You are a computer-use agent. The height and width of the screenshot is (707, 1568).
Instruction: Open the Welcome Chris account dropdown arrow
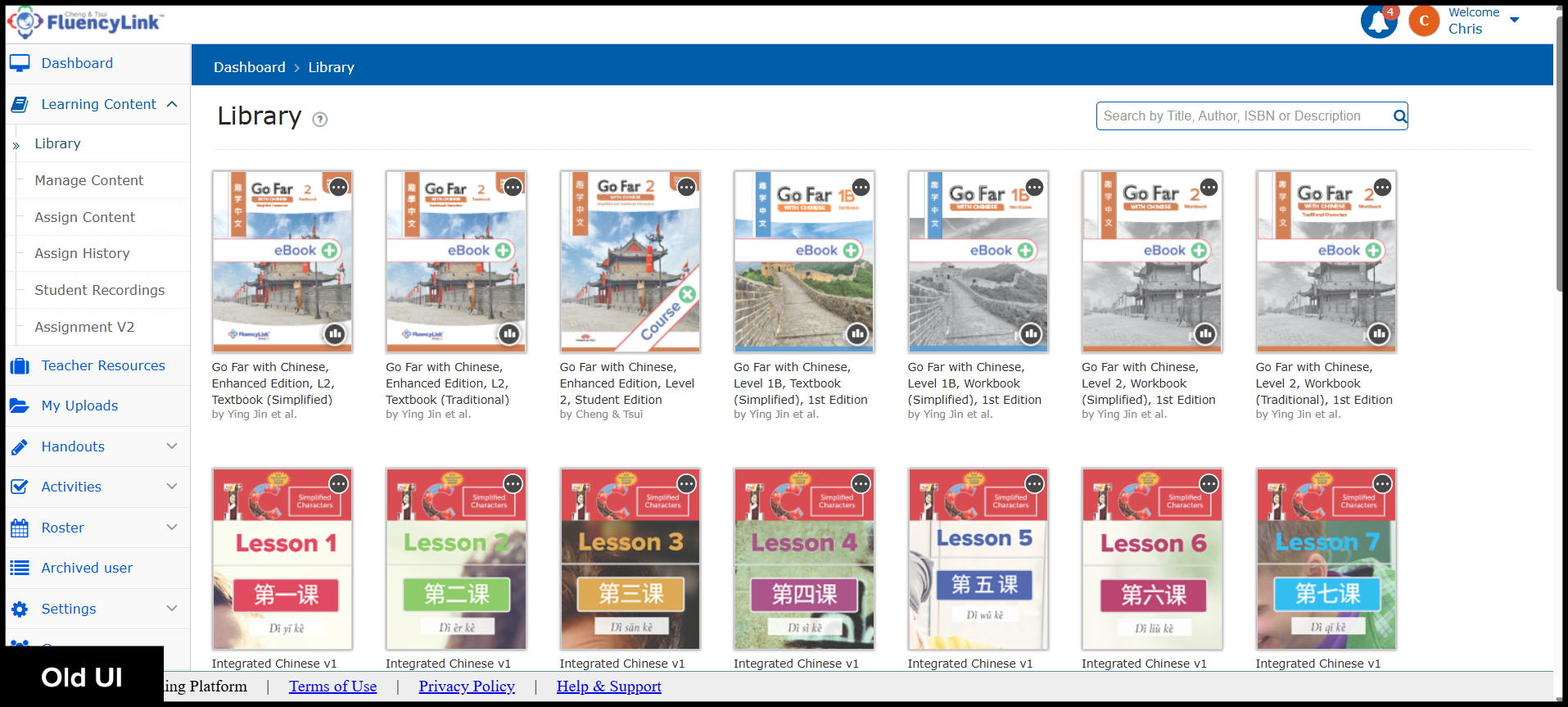coord(1514,20)
